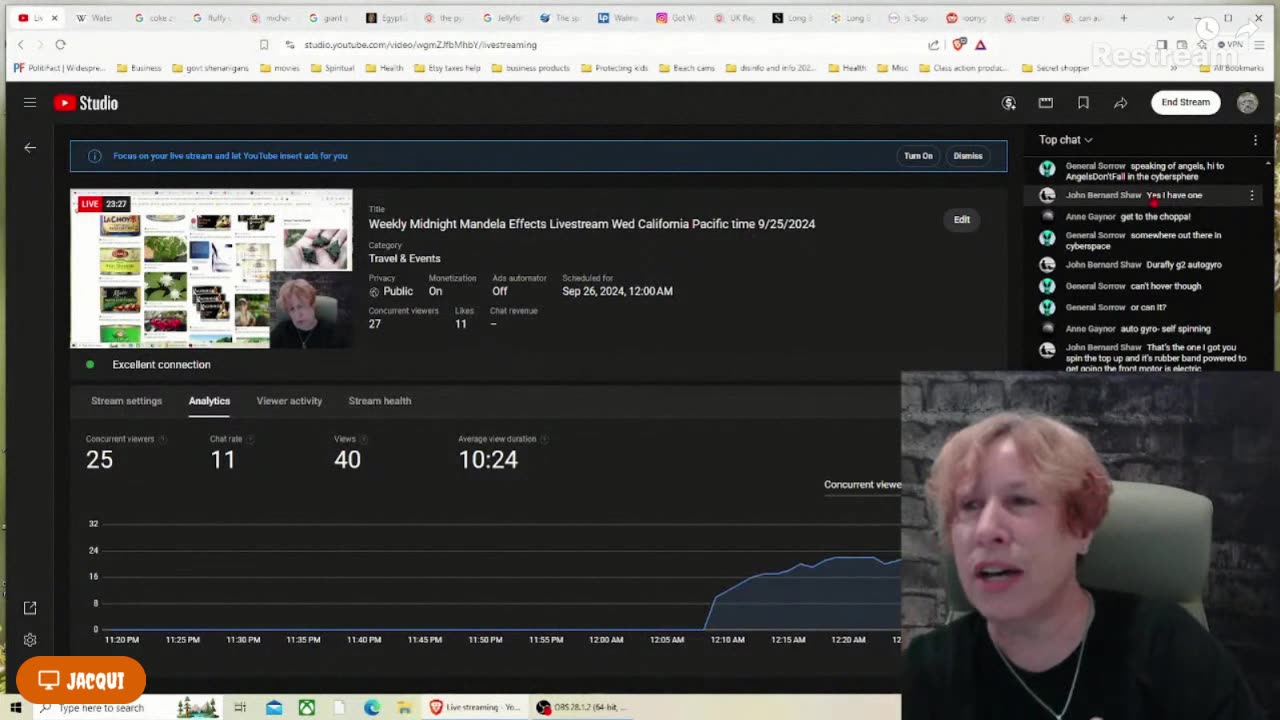Click the Average view duration value 10:24
The height and width of the screenshot is (720, 1280).
click(488, 459)
